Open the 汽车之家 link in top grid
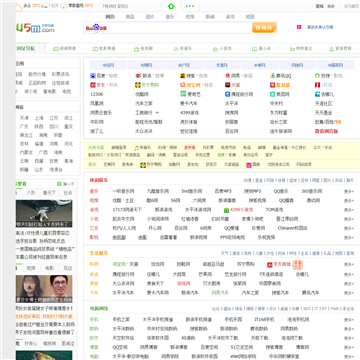The height and width of the screenshot is (360, 360). pos(144,104)
